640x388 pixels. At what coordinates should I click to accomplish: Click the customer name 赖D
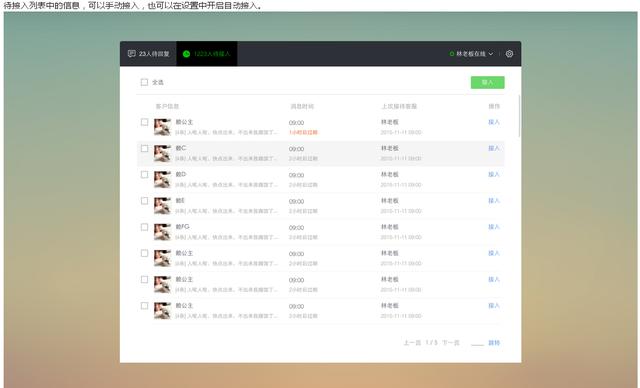coord(180,174)
